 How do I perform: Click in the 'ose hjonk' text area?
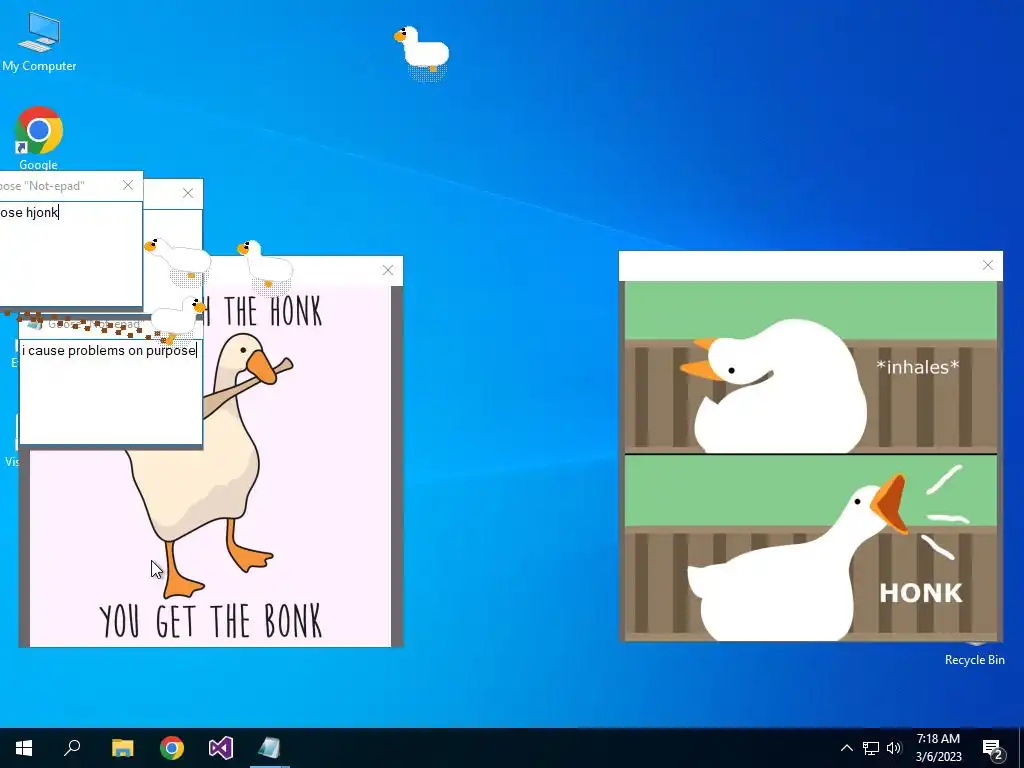point(71,253)
